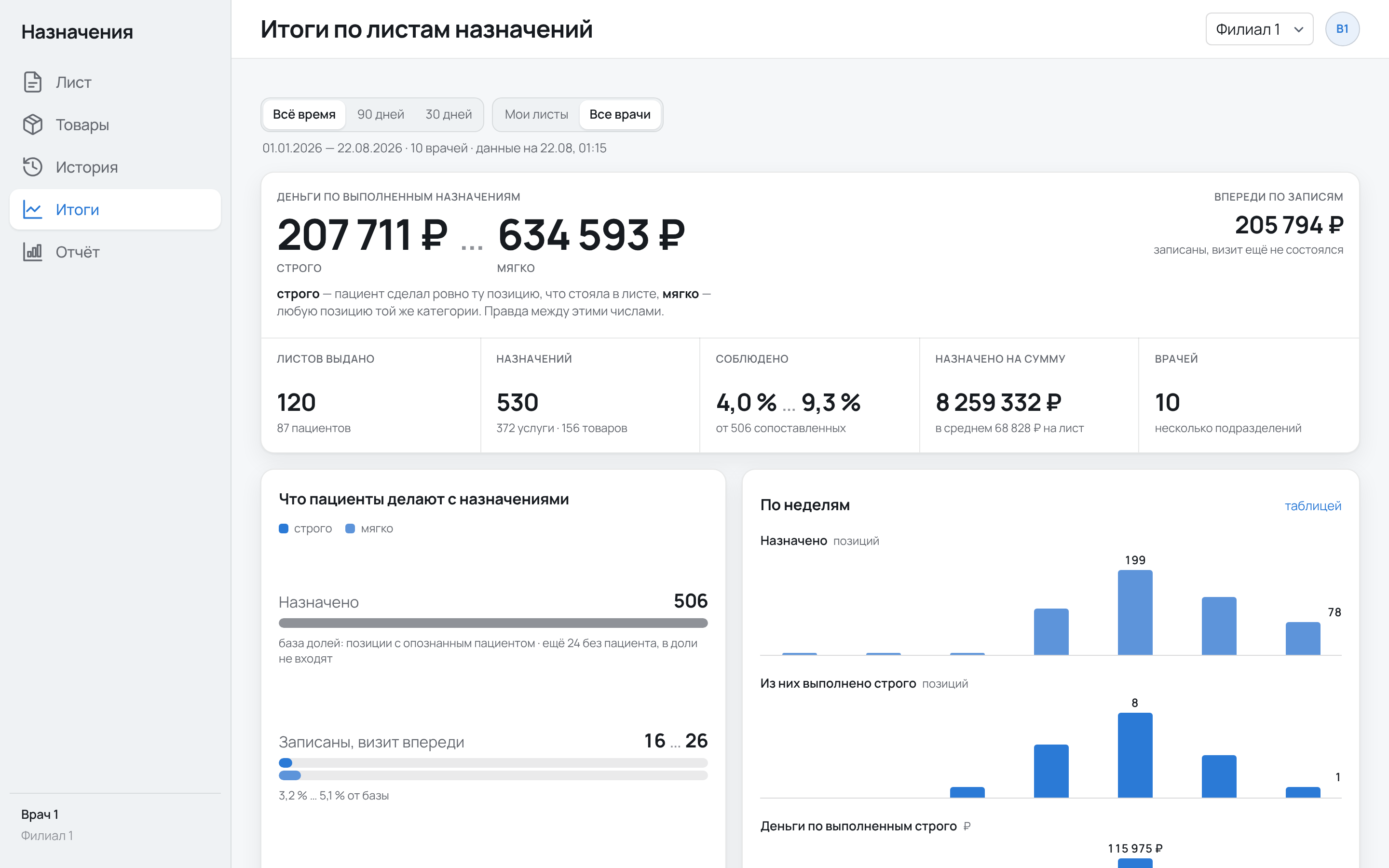Click the 207 711 ₽ strict amount
Viewport: 1389px width, 868px height.
pyautogui.click(x=362, y=235)
